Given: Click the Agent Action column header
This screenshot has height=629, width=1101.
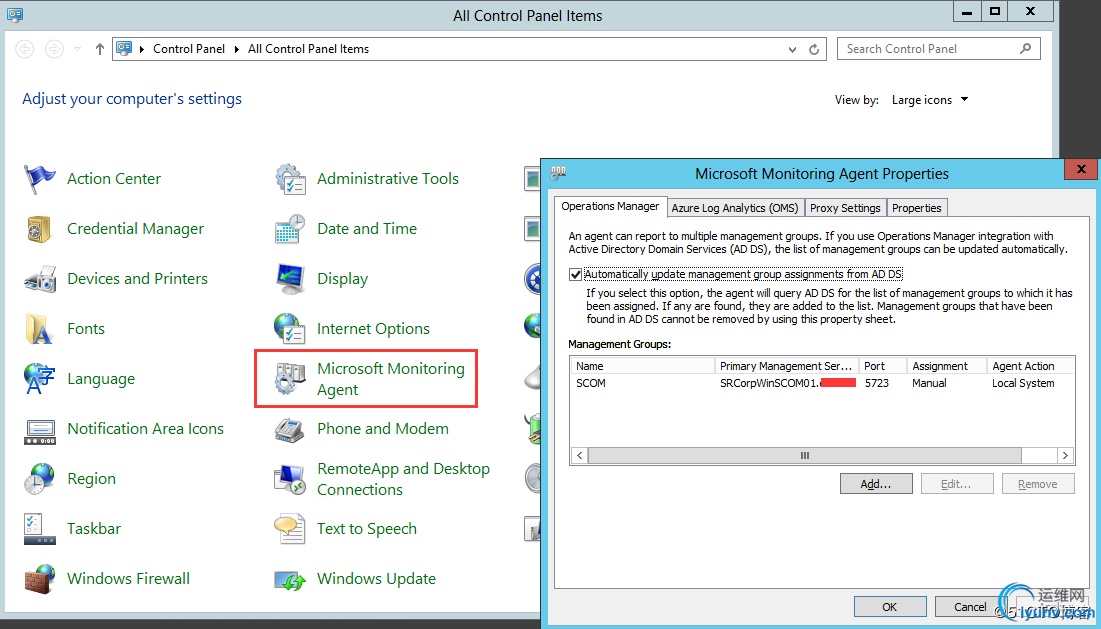Looking at the screenshot, I should 1030,366.
